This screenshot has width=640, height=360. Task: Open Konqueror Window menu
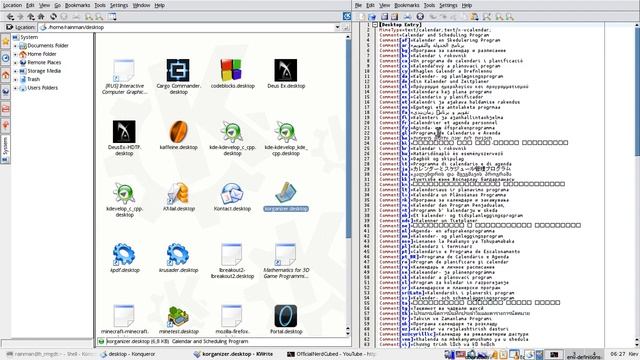pyautogui.click(x=141, y=5)
